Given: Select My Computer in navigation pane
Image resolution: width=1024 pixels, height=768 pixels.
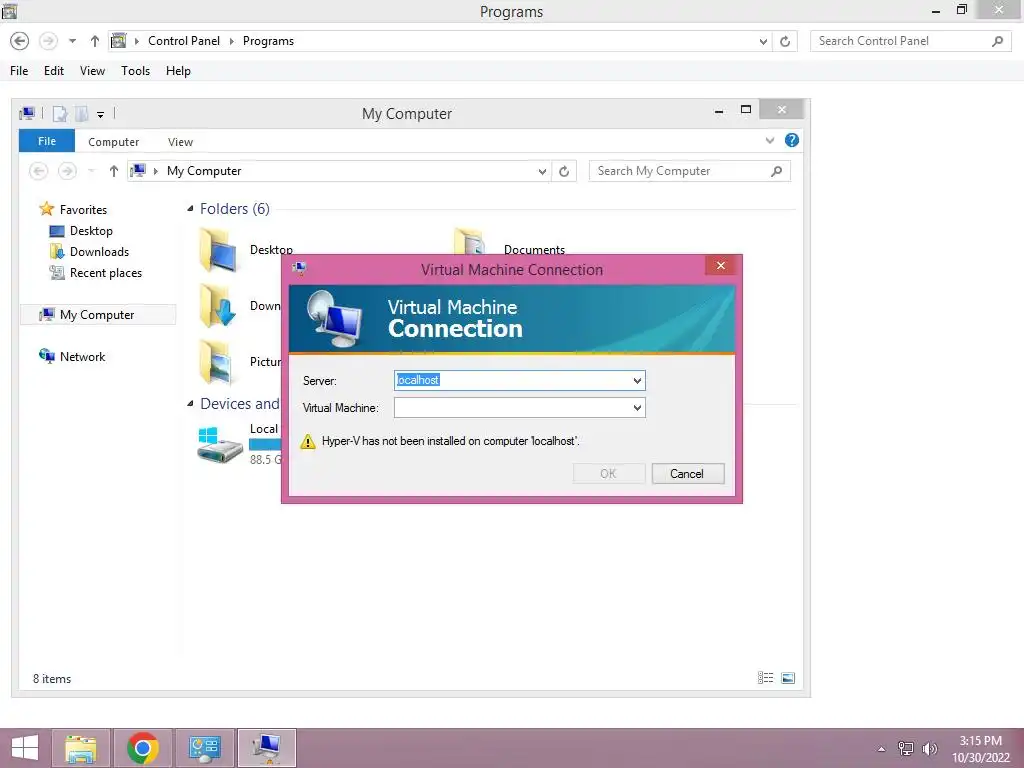Looking at the screenshot, I should pyautogui.click(x=98, y=315).
